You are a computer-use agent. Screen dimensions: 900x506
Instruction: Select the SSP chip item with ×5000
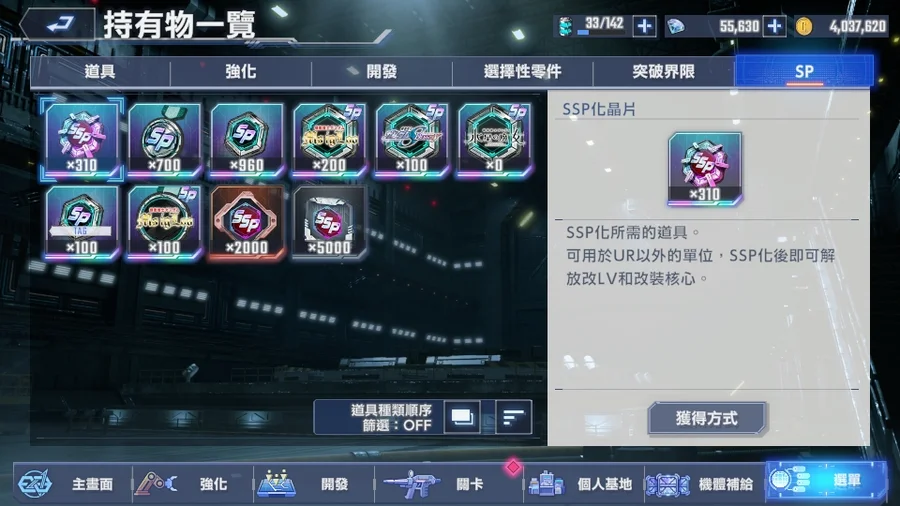click(x=329, y=222)
